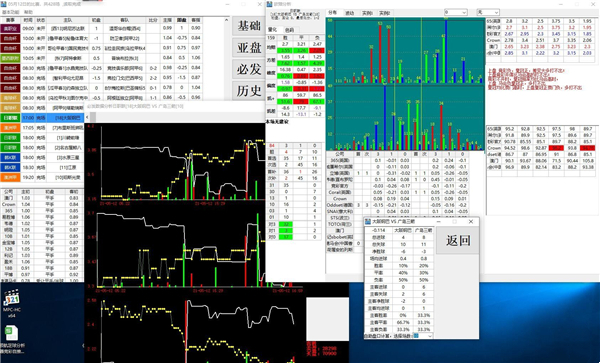
Task: Click the 历史 button
Action: click(249, 91)
